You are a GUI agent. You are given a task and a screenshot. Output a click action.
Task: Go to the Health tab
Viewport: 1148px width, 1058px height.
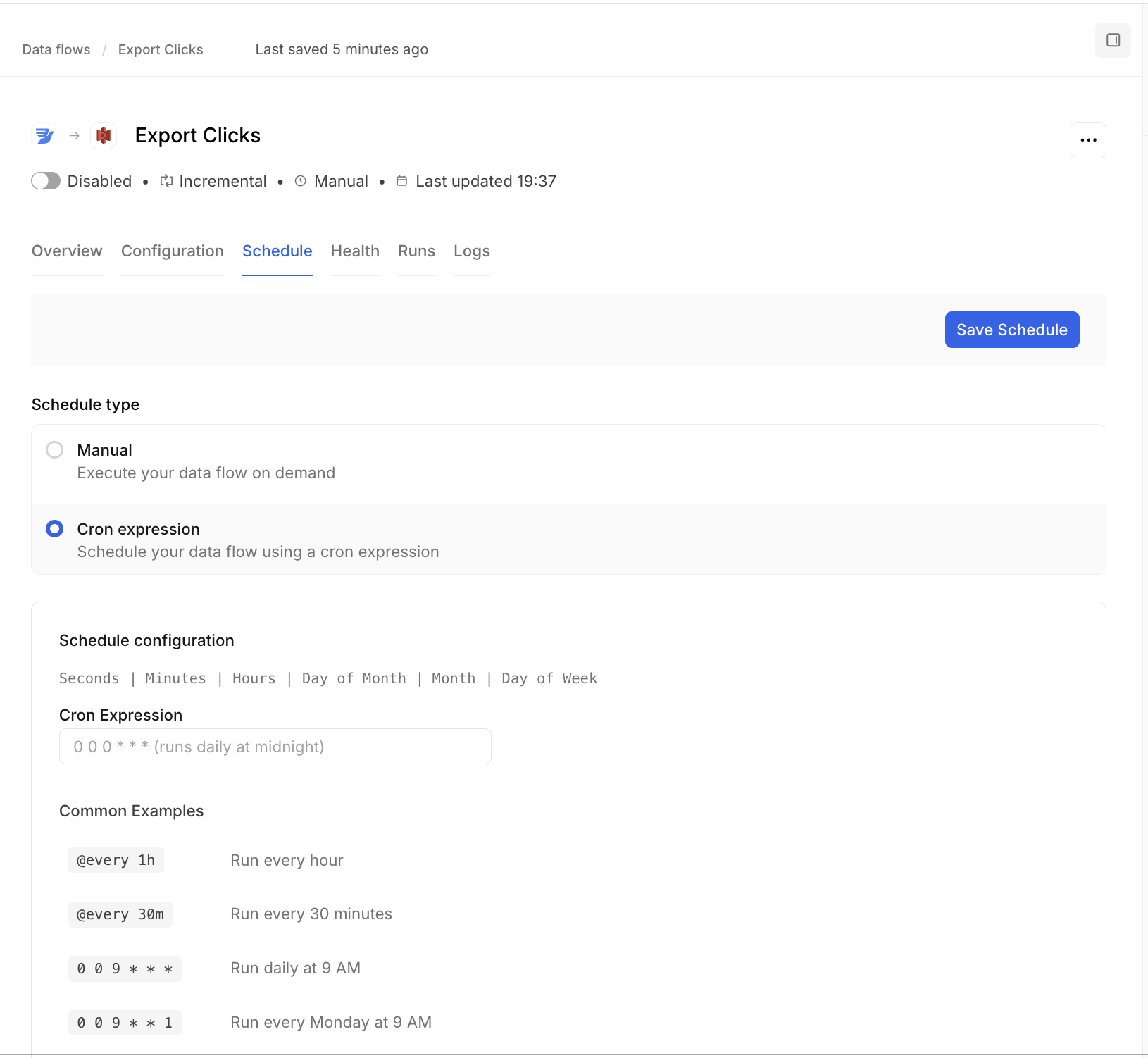tap(355, 251)
